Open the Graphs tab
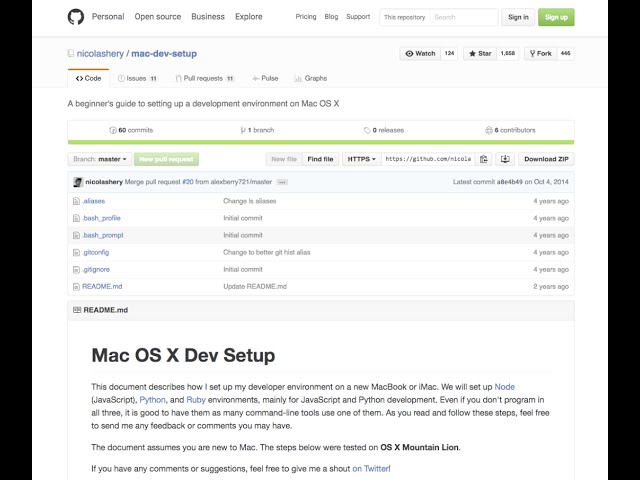 311,78
